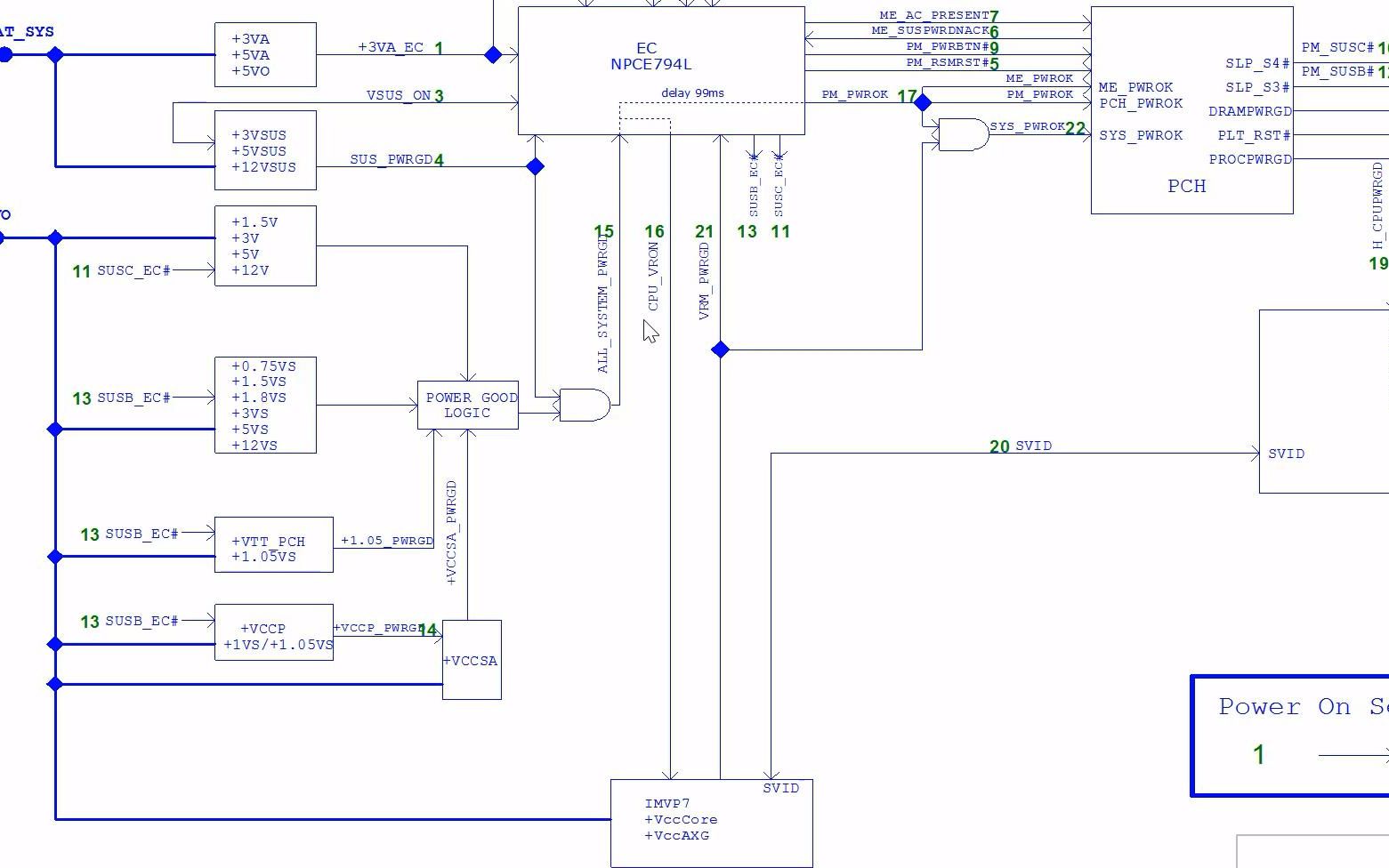The height and width of the screenshot is (868, 1389).
Task: Click the +1.05_PWRGD signal label
Action: (x=387, y=541)
